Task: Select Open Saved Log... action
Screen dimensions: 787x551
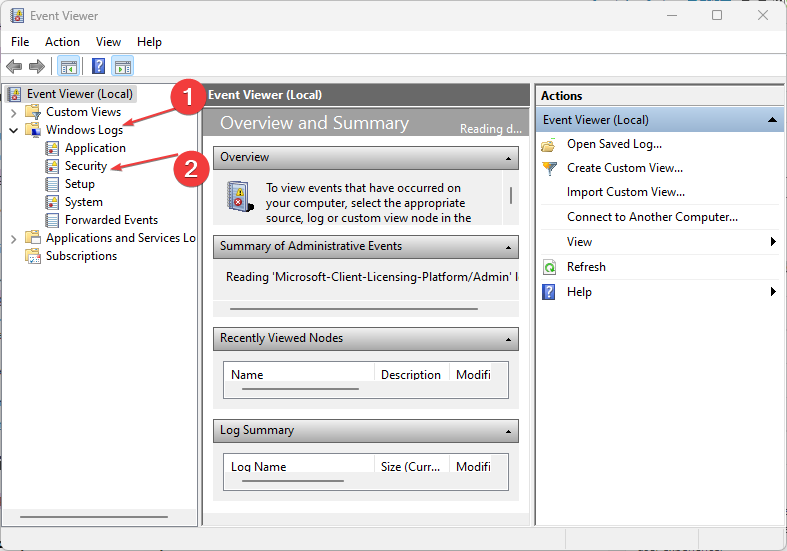Action: (x=614, y=144)
